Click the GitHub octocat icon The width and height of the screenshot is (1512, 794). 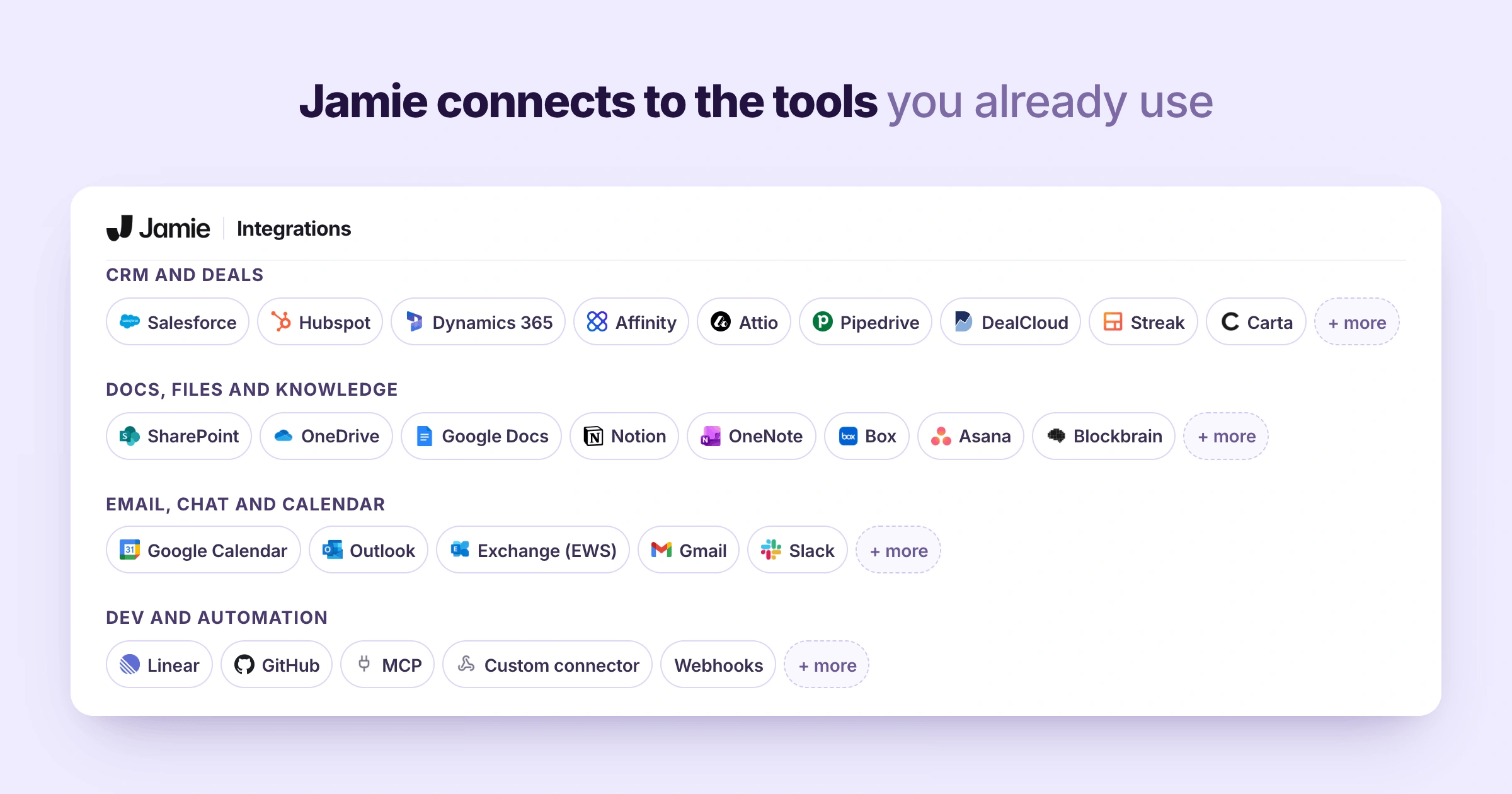(244, 665)
